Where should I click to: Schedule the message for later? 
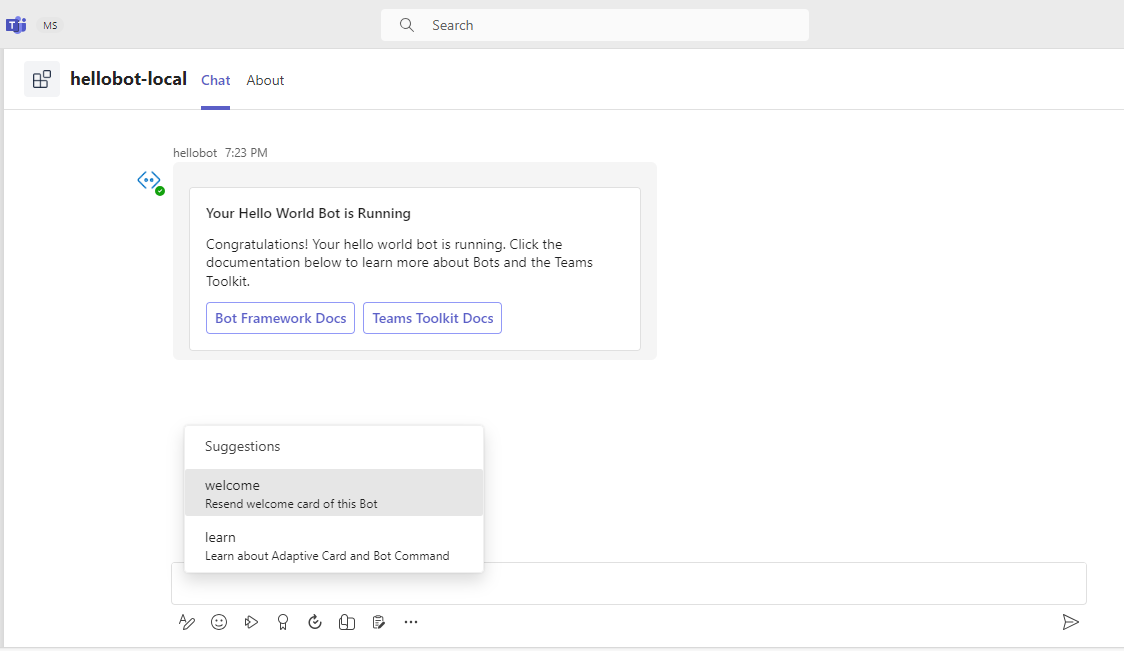[x=315, y=622]
